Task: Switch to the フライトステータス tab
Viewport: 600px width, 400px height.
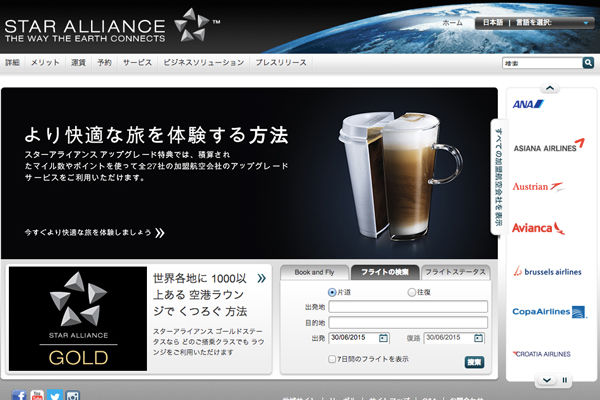Action: [455, 272]
